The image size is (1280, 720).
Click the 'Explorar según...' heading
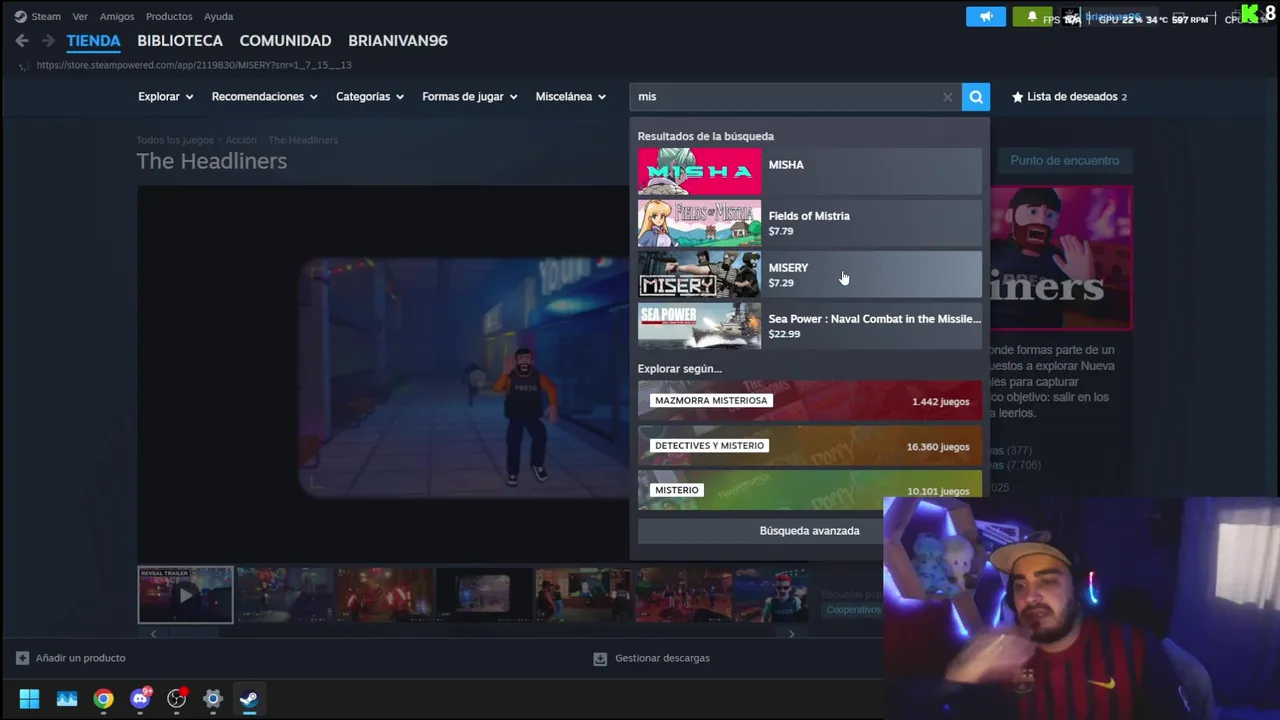tap(679, 369)
